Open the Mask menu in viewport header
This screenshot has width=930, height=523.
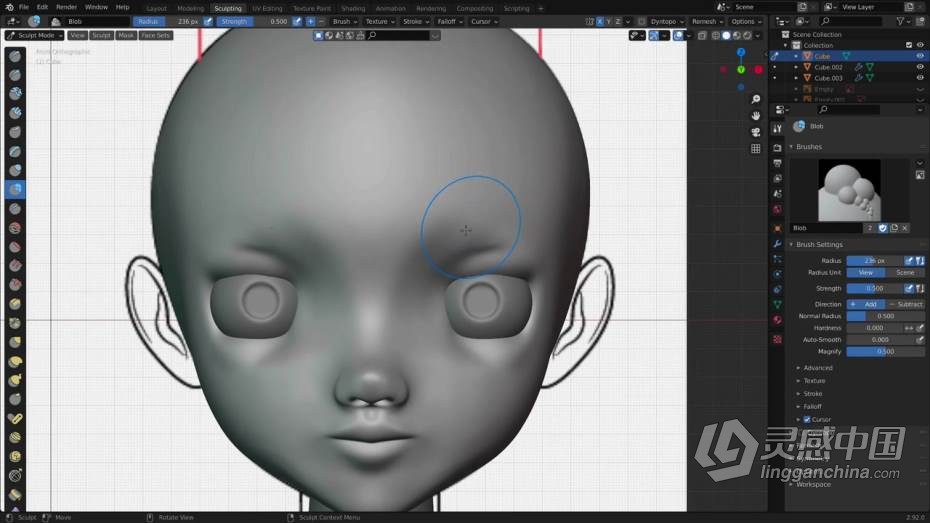(126, 36)
